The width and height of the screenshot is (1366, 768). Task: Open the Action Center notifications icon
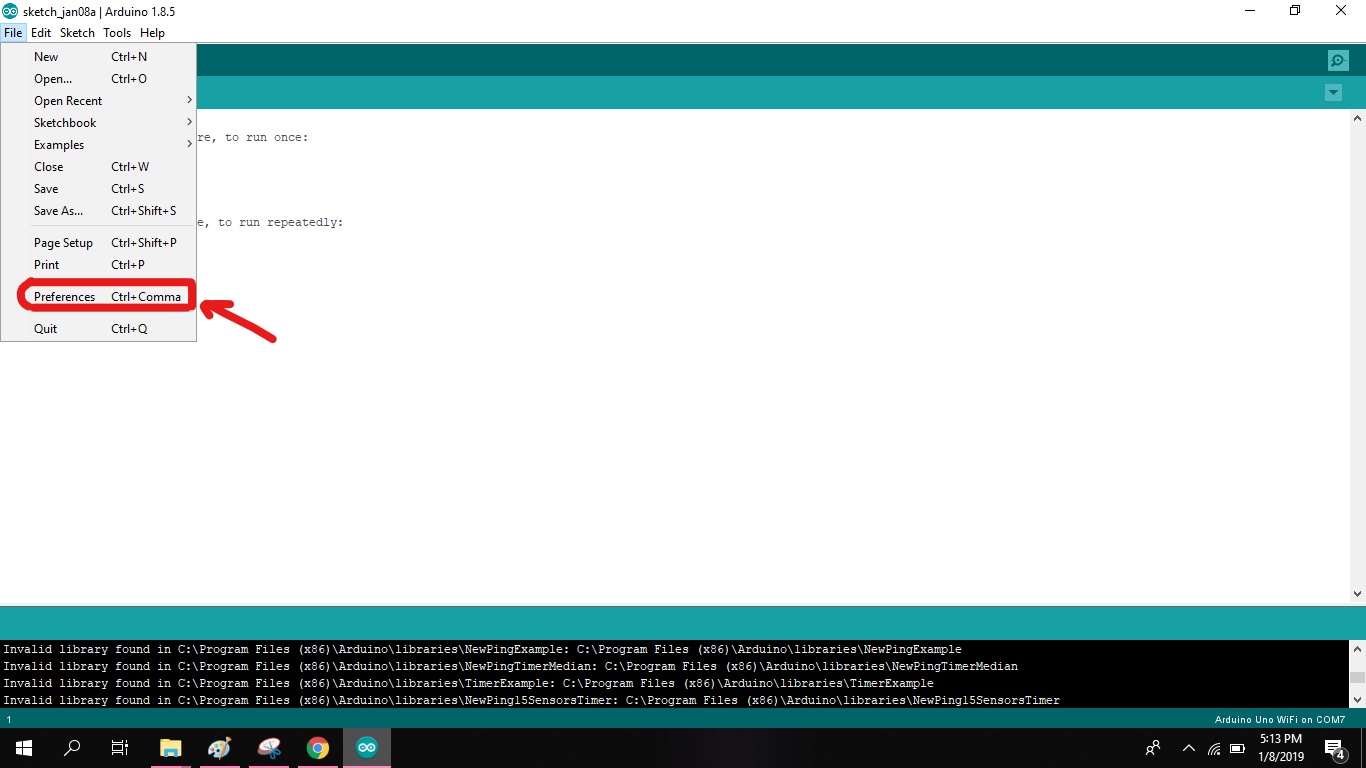coord(1335,748)
